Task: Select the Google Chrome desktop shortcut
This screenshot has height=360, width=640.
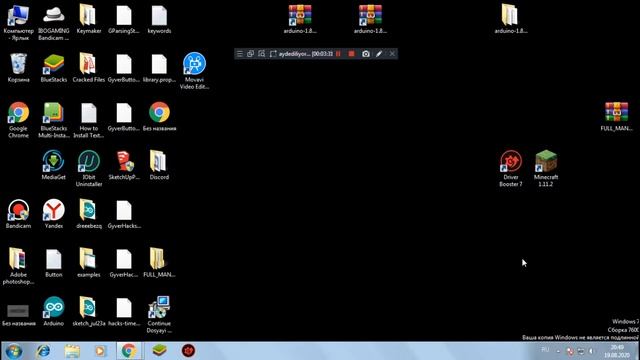Action: 18,120
